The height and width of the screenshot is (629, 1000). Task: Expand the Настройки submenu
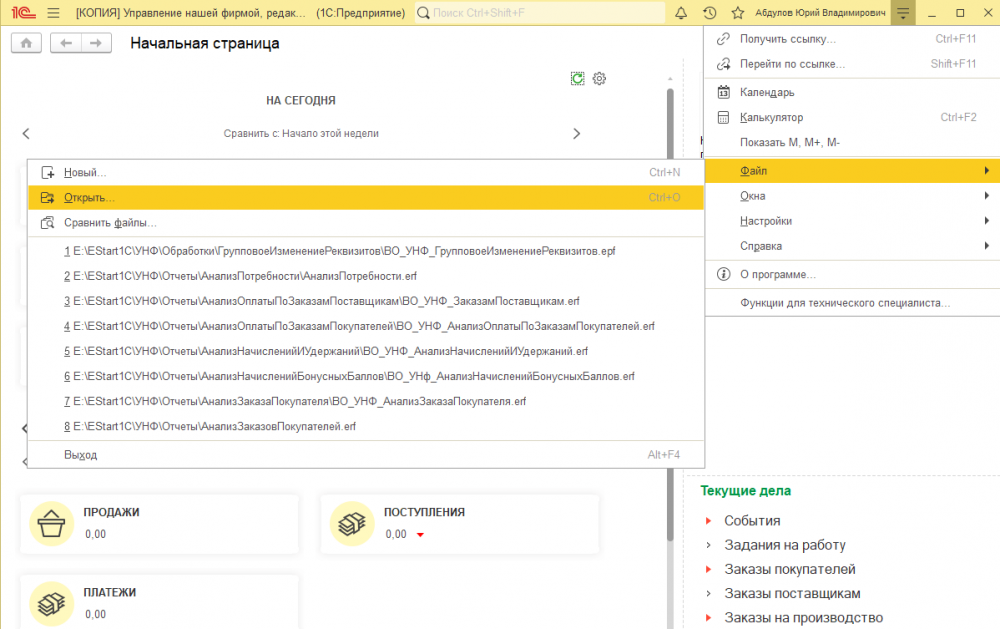click(x=853, y=221)
